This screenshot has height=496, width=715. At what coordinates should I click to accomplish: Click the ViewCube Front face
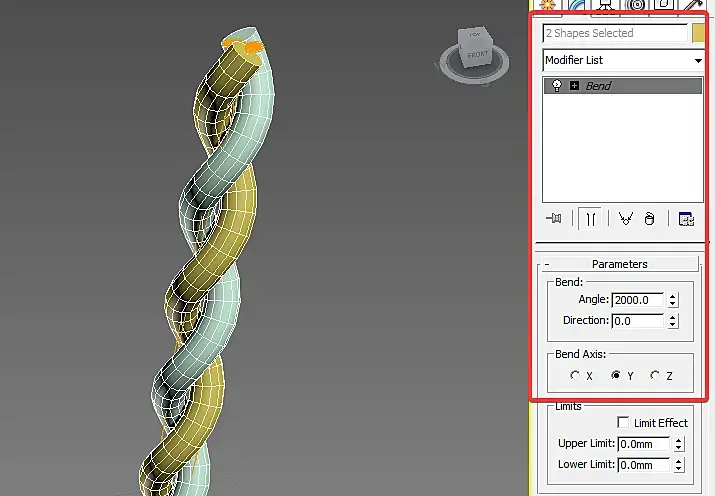tap(477, 55)
